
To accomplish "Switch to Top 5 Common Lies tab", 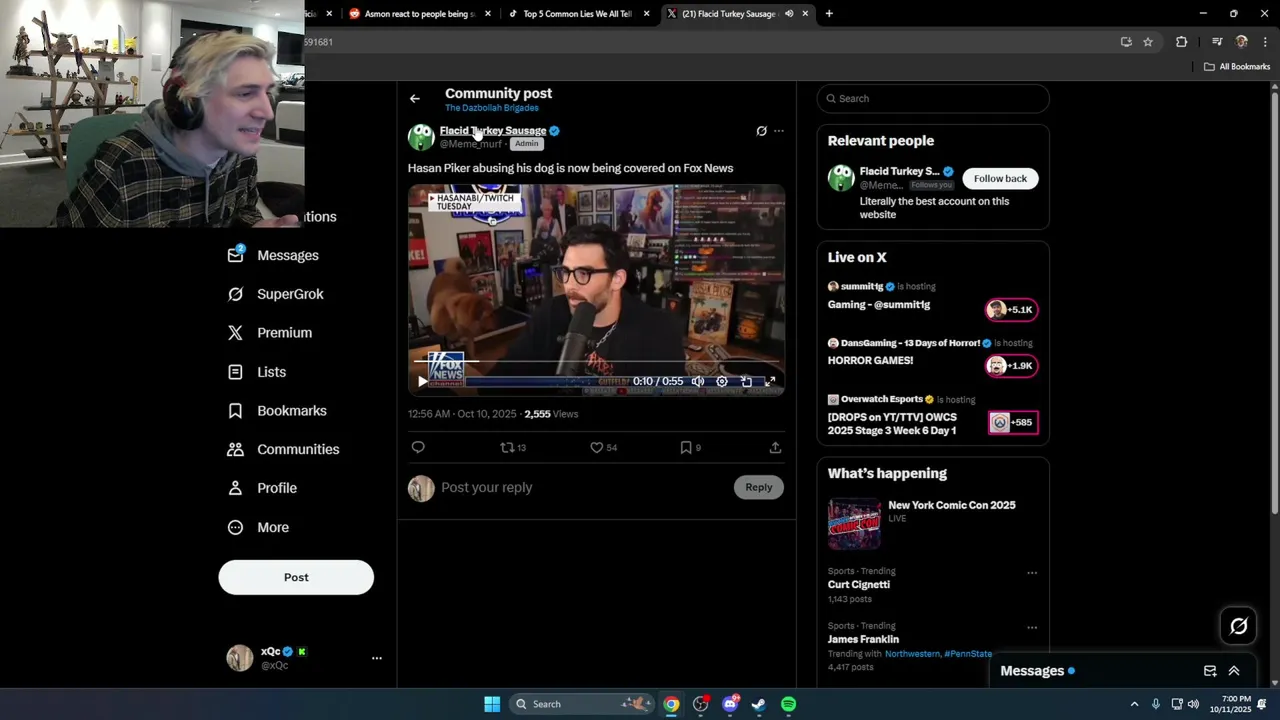I will point(579,13).
